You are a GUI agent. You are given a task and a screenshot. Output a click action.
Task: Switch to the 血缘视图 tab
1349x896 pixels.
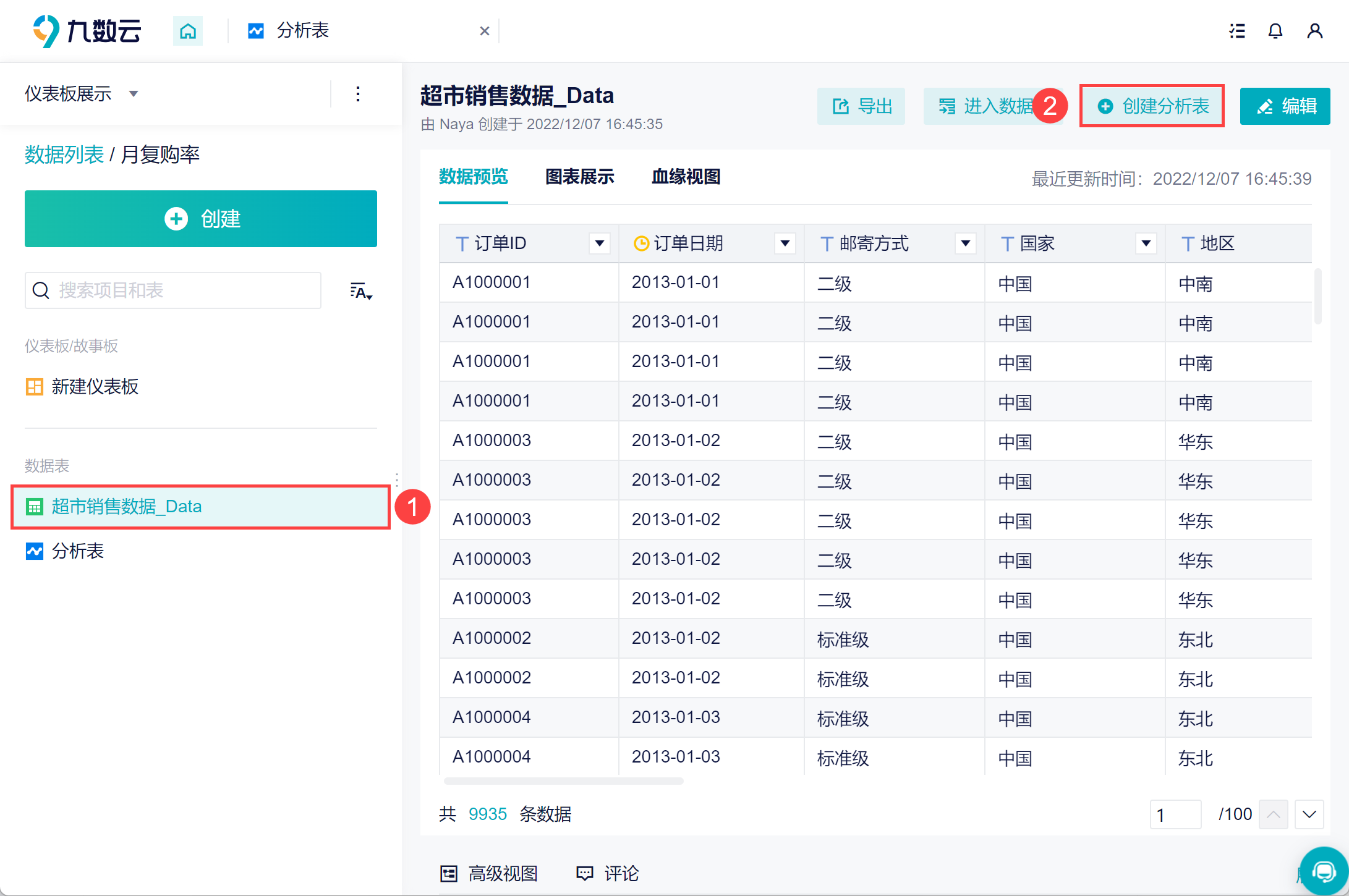pos(686,177)
